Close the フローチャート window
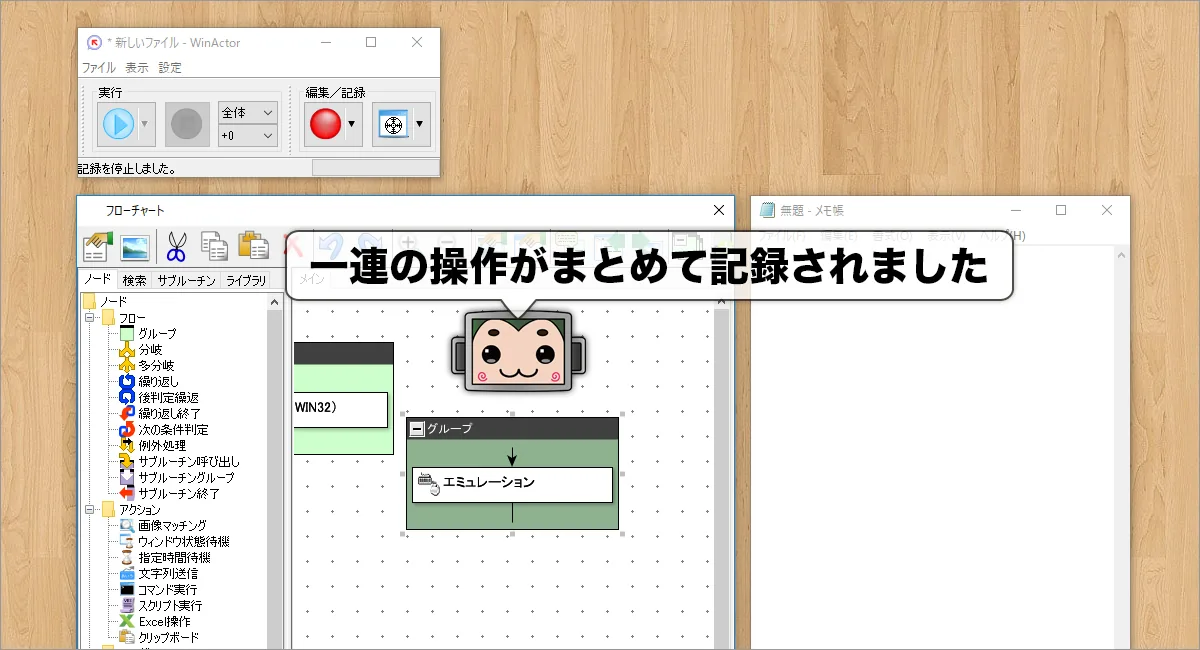The height and width of the screenshot is (650, 1200). point(718,210)
